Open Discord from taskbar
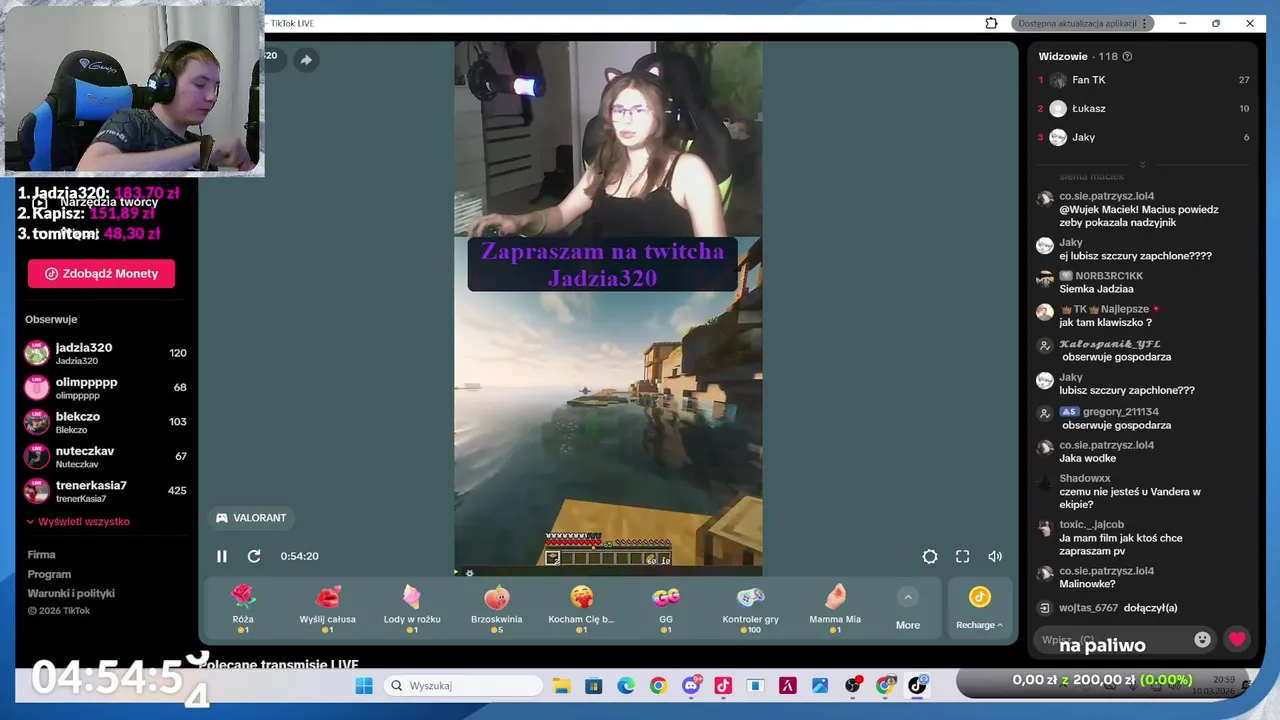 tap(691, 685)
